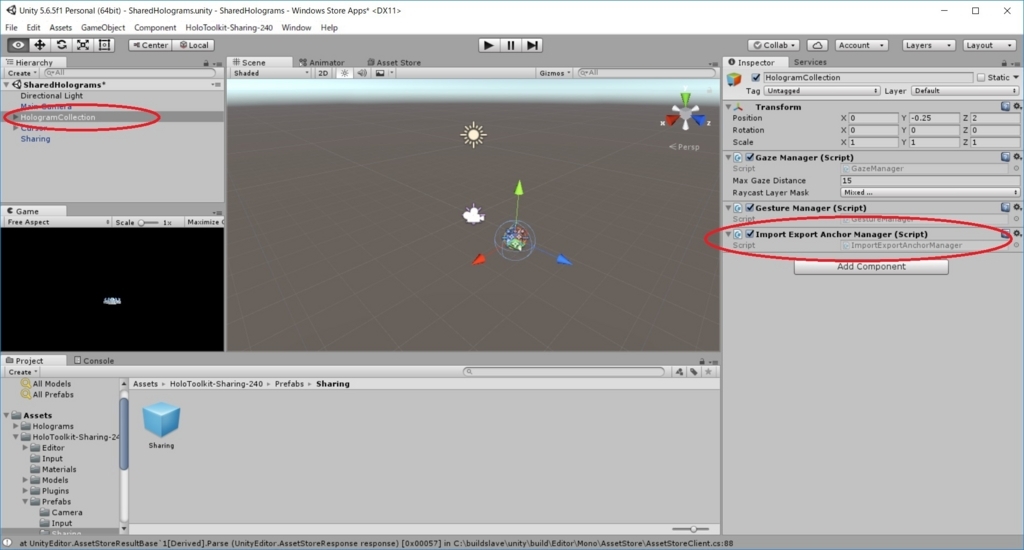Open the HoloToolkit-Sharing-240 menu
The width and height of the screenshot is (1024, 550).
tap(229, 27)
